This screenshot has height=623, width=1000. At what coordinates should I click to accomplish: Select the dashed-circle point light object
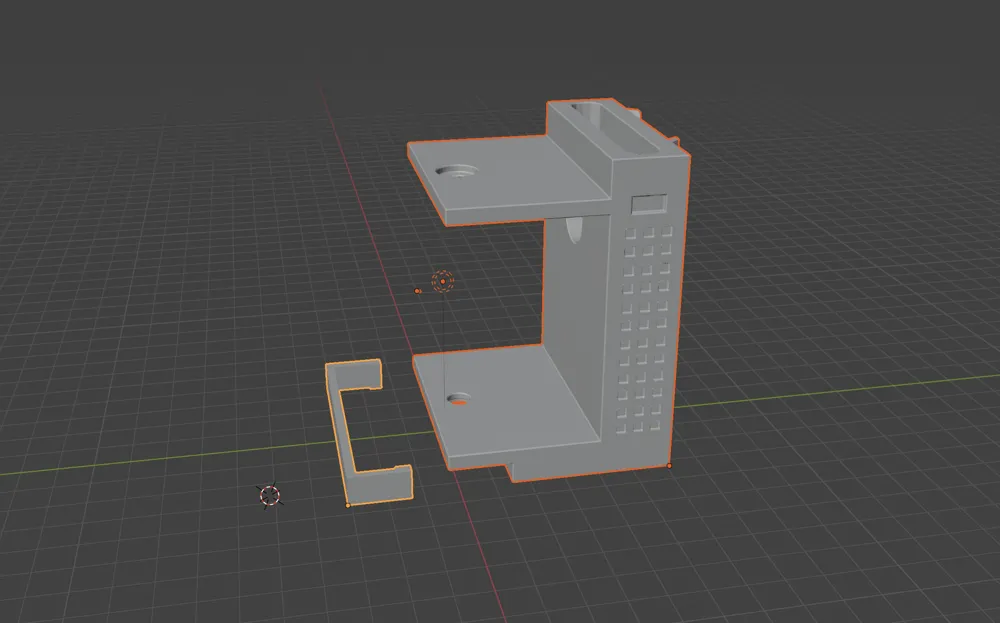pos(443,281)
